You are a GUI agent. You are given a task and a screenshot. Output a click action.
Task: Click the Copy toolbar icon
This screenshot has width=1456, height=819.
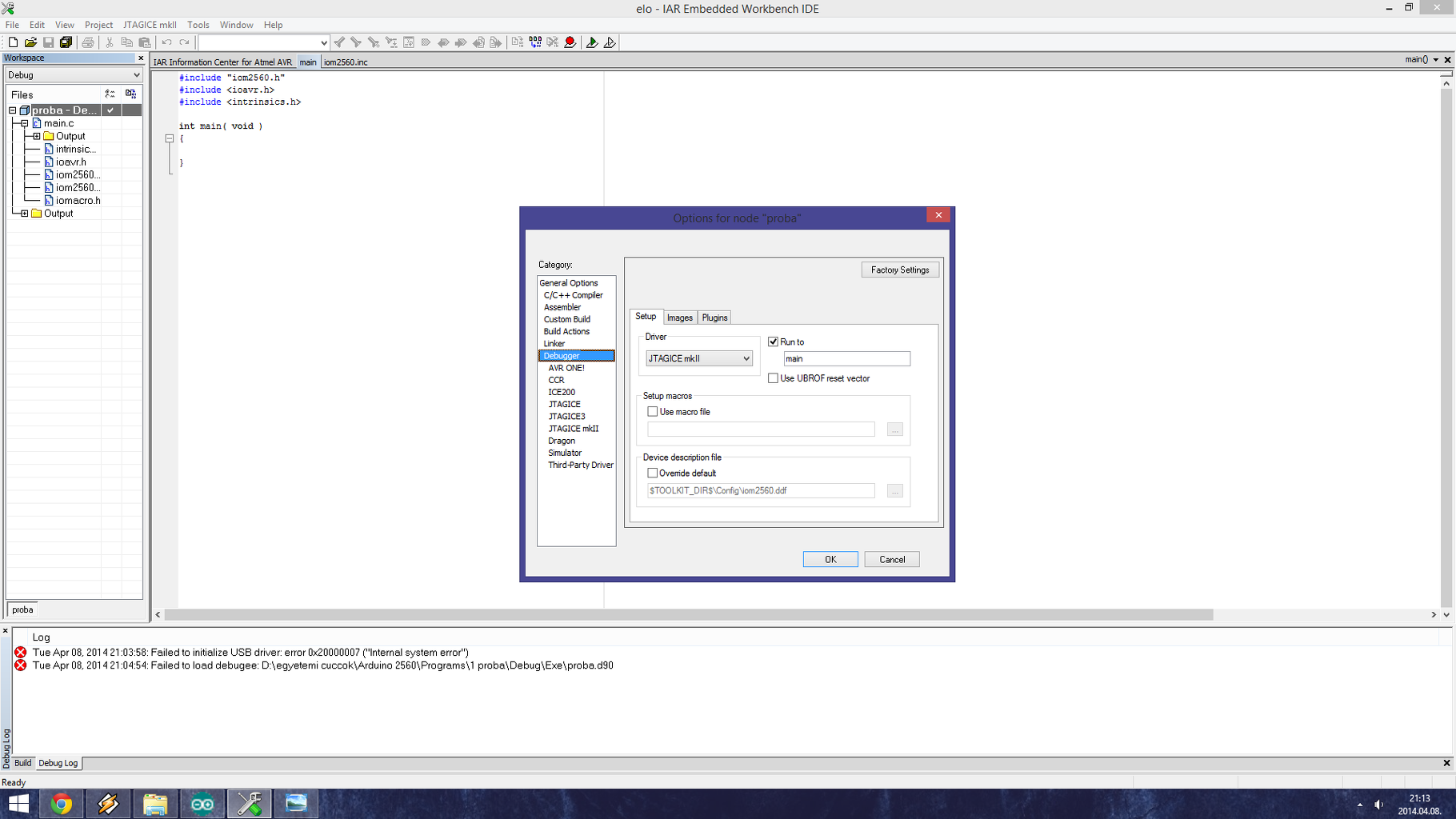pyautogui.click(x=126, y=42)
